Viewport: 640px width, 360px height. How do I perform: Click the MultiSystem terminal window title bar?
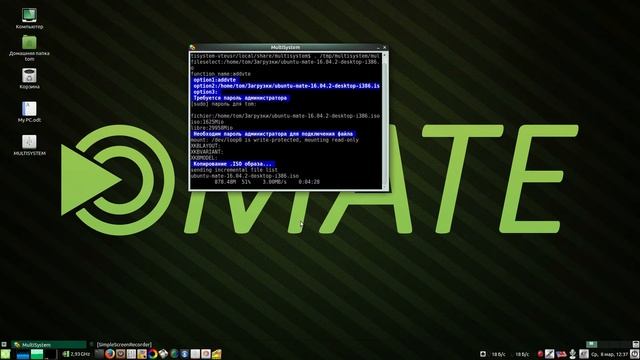286,47
